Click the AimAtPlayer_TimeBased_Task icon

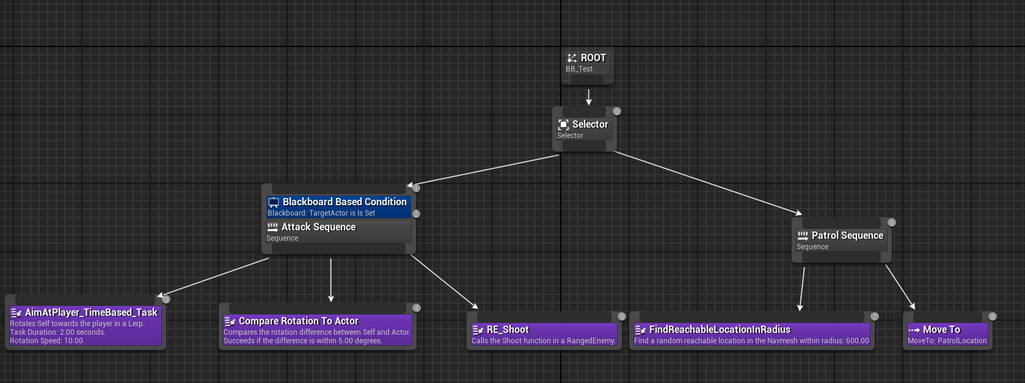click(16, 312)
